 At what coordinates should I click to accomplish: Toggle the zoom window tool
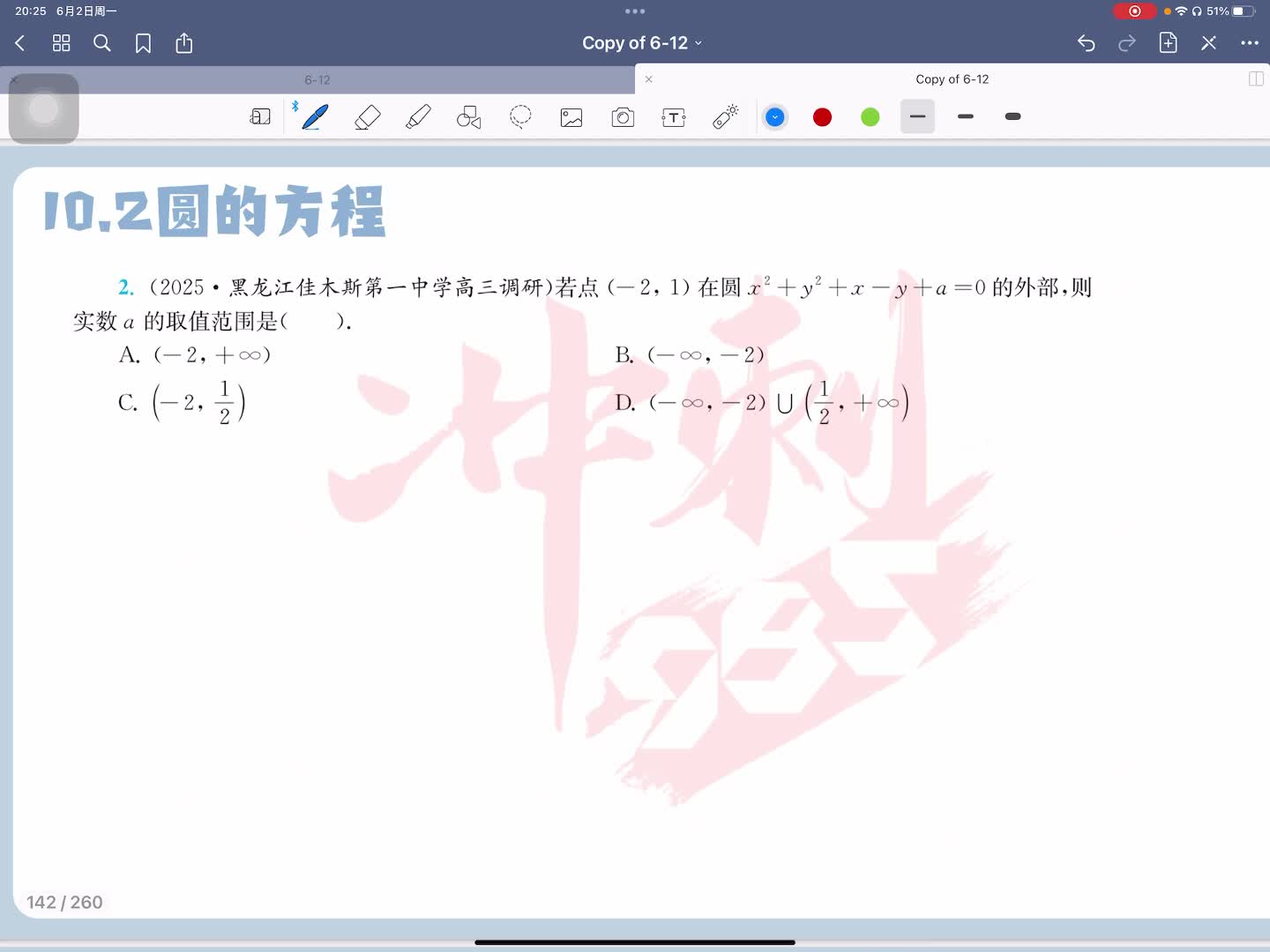coord(260,117)
